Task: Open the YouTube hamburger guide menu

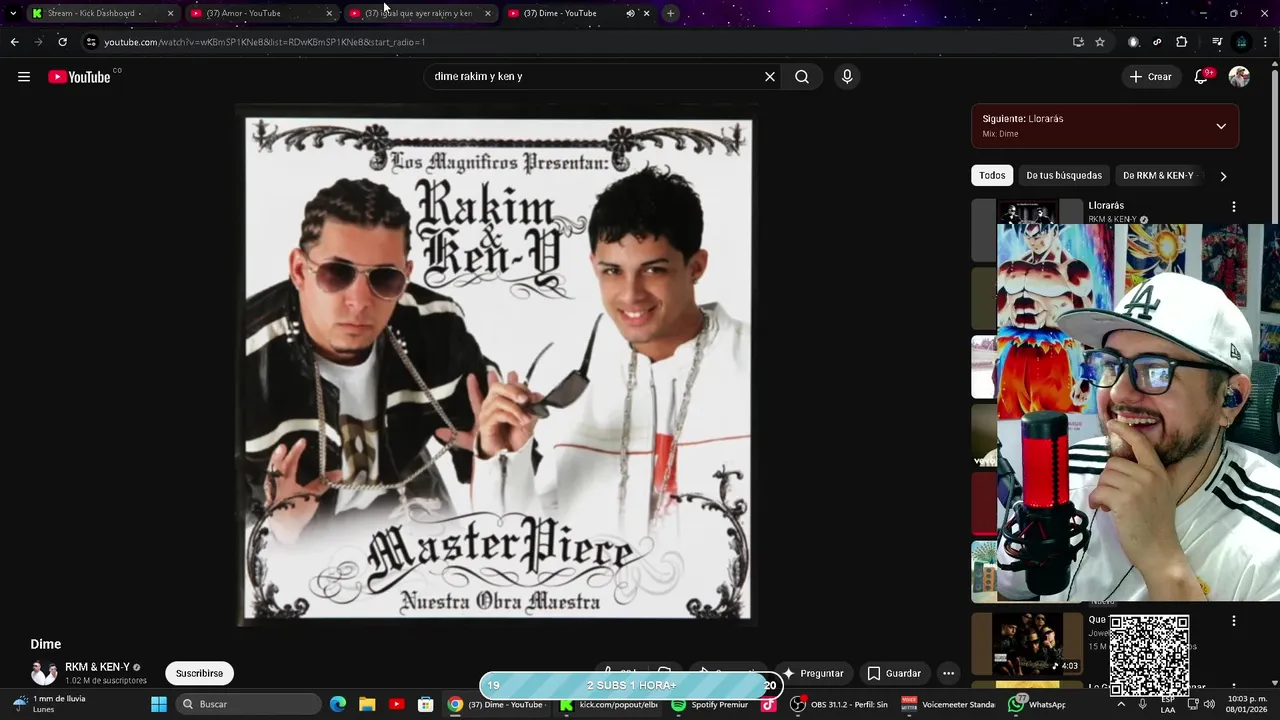Action: coord(24,77)
